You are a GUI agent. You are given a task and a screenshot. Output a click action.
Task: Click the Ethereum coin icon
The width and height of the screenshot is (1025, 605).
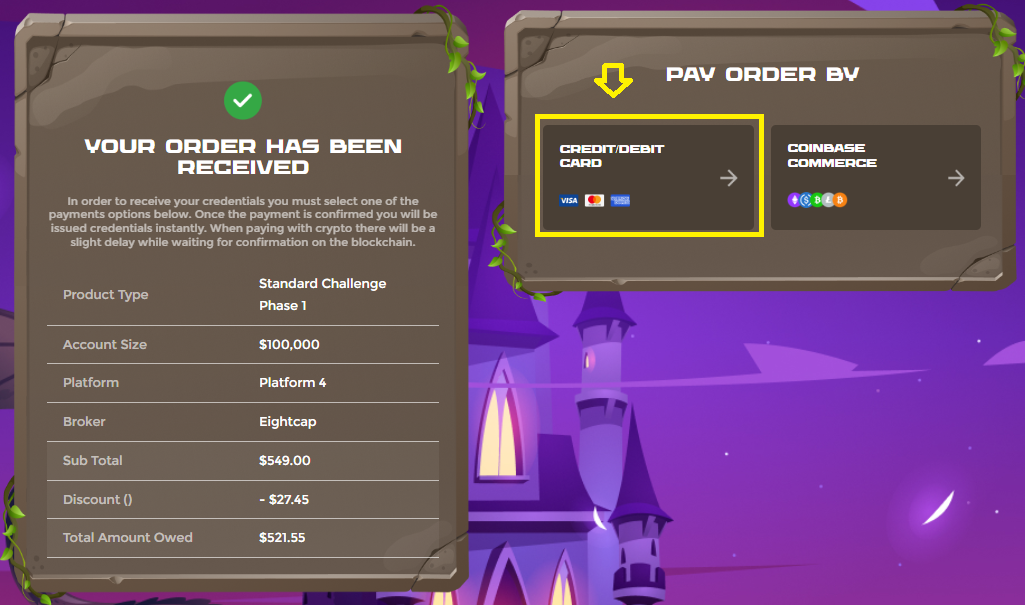click(x=794, y=200)
